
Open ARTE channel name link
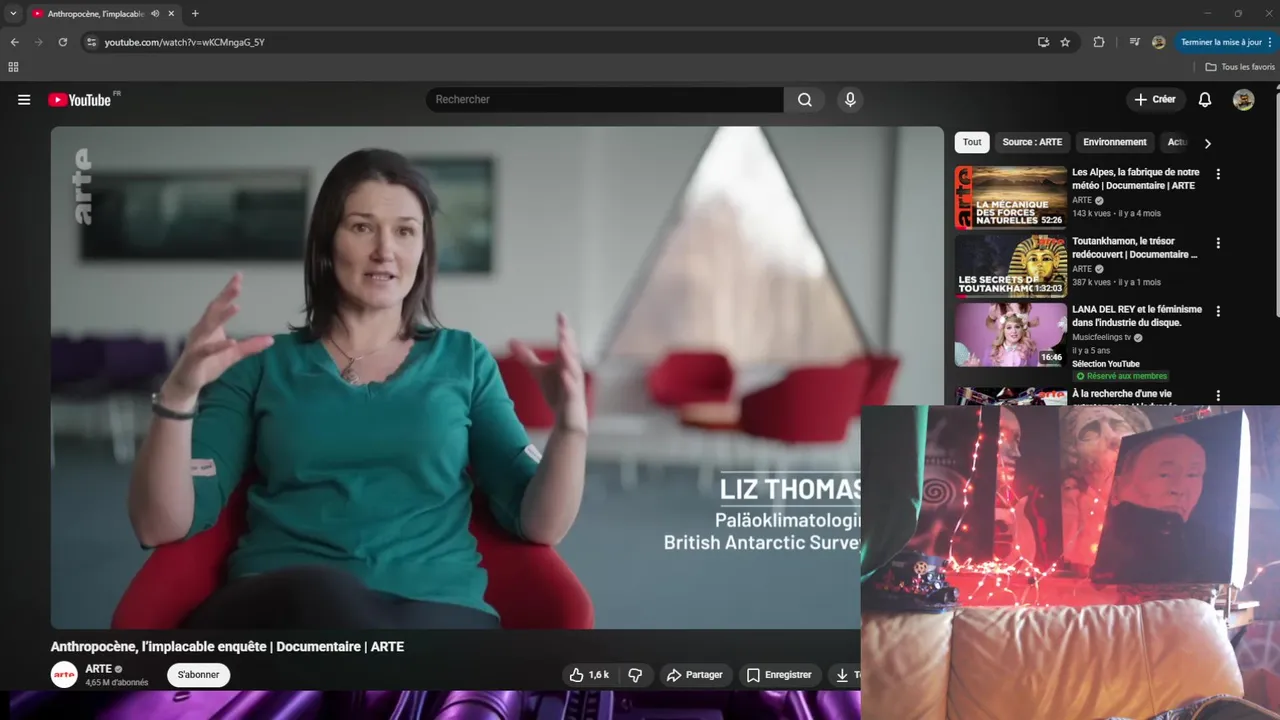(x=98, y=669)
